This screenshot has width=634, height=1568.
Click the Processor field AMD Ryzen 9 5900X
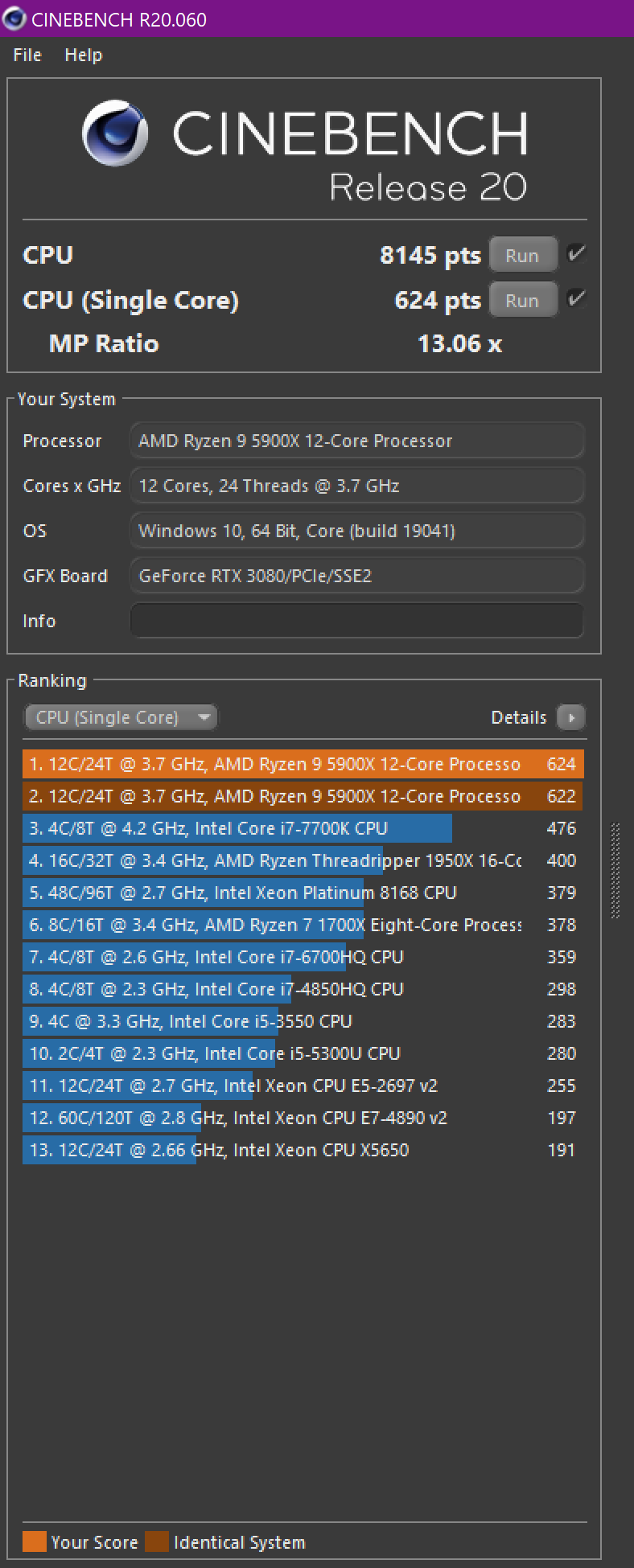[x=356, y=441]
